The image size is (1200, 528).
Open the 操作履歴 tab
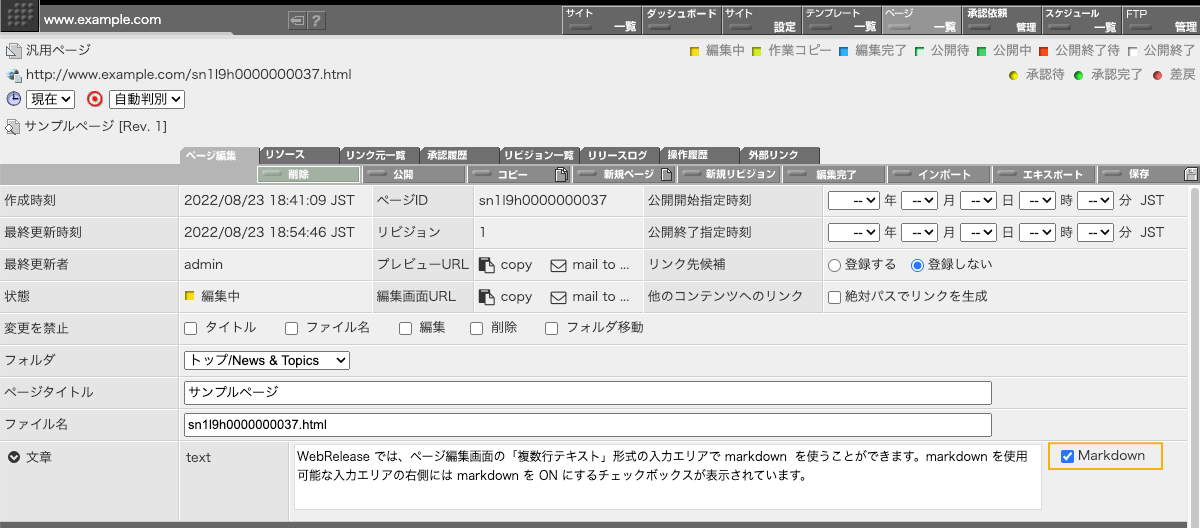click(699, 155)
